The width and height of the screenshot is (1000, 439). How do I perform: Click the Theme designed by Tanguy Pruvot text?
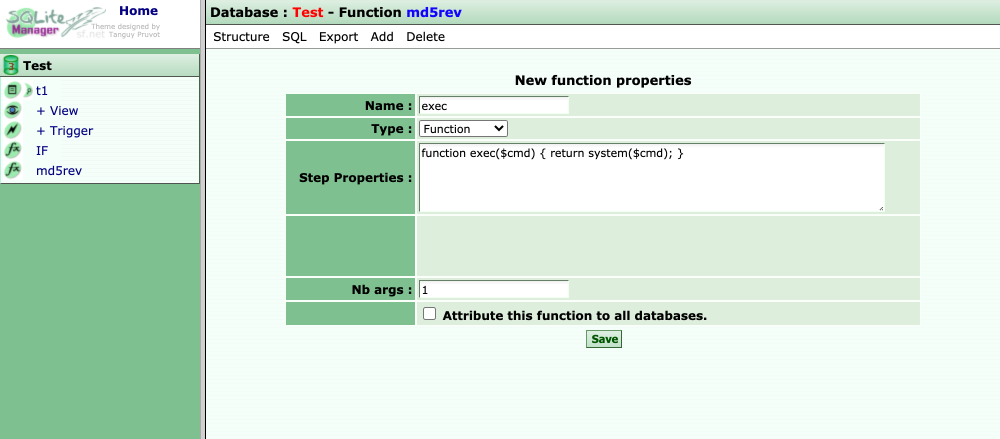[x=127, y=30]
